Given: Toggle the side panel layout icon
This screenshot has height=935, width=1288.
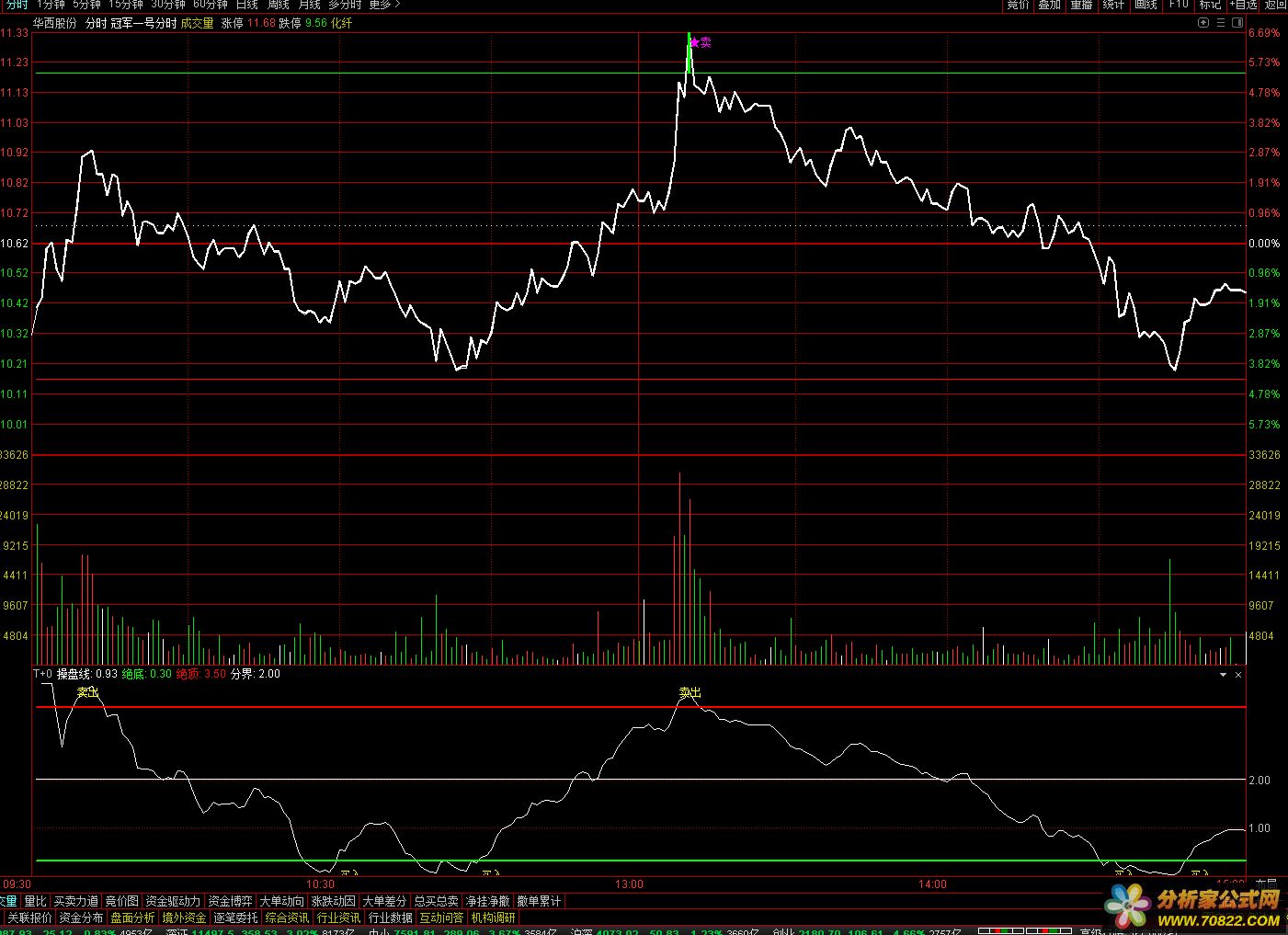Looking at the screenshot, I should pos(1237,23).
